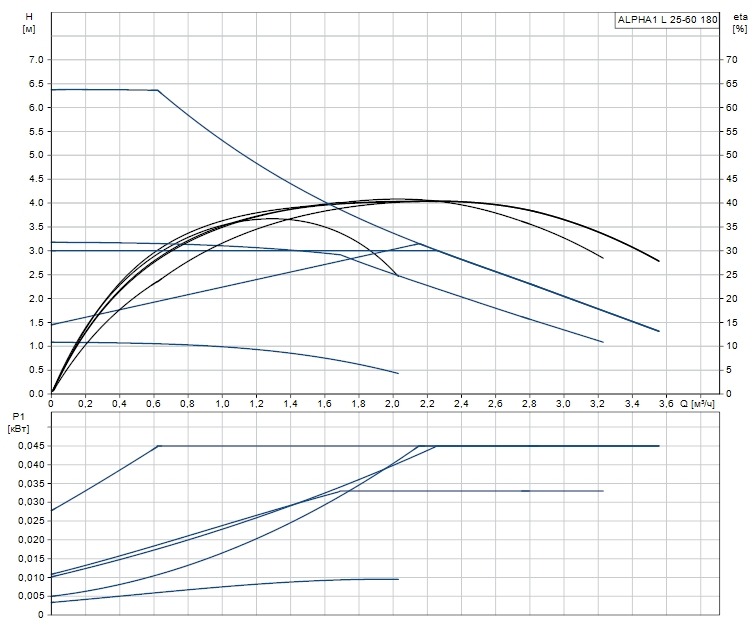
Task: Click the right end of thick efficiency curve
Action: point(659,261)
